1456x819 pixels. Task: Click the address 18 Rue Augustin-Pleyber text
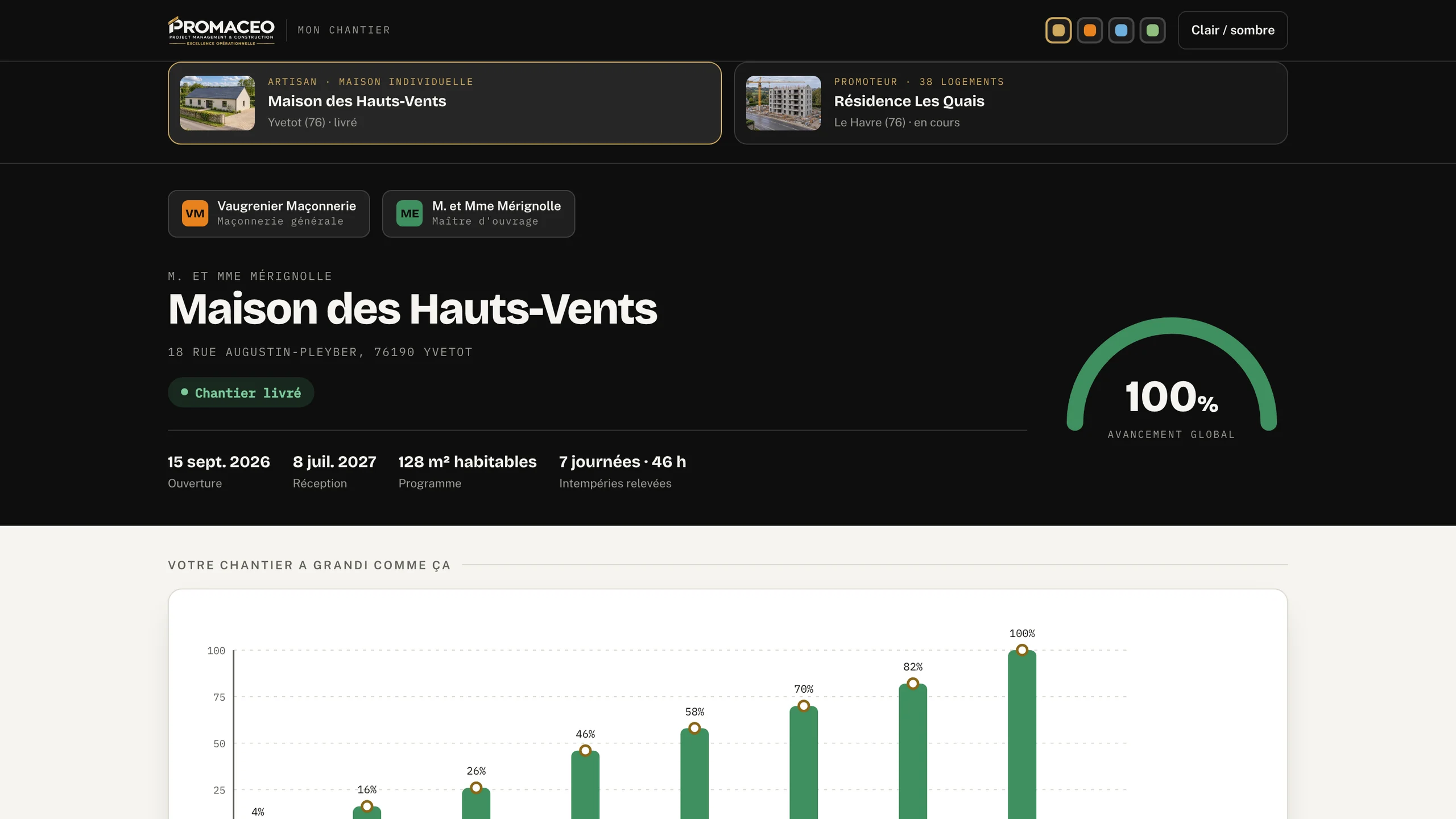(320, 352)
